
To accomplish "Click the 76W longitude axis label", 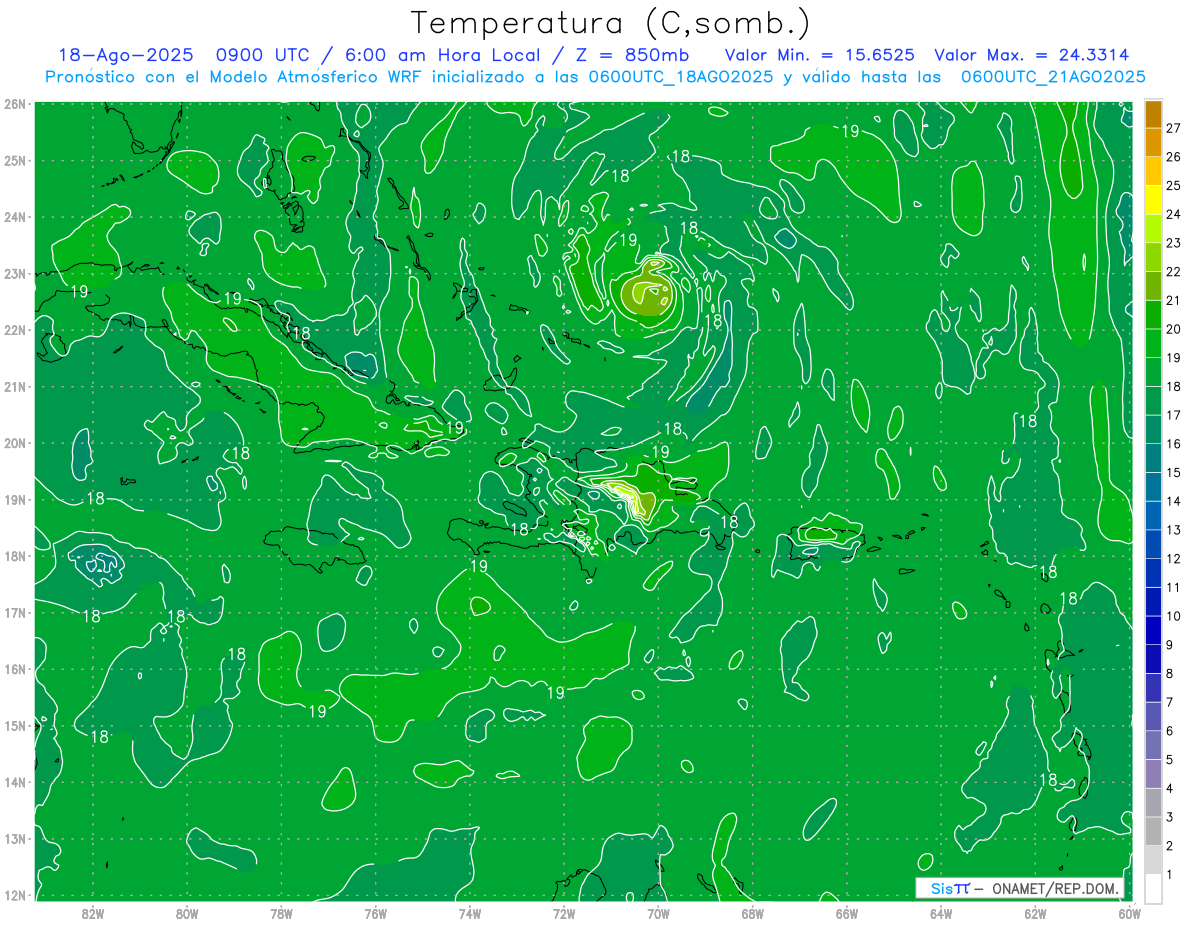I will (375, 913).
